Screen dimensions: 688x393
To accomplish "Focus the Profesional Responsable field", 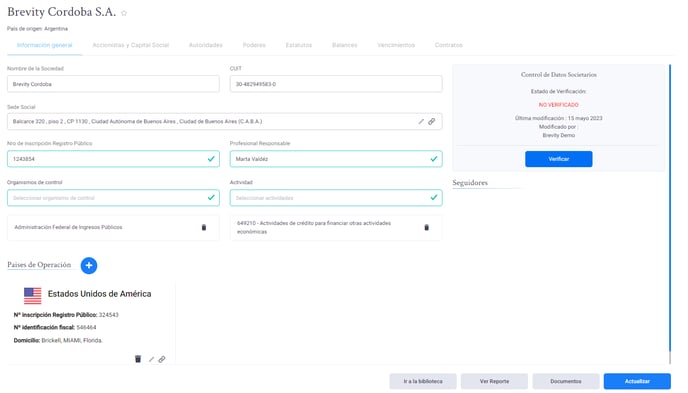I will pyautogui.click(x=336, y=159).
